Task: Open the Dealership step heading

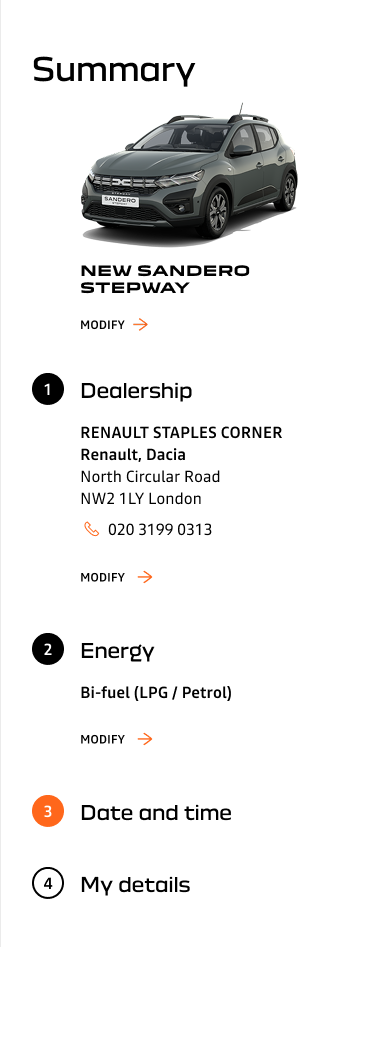Action: pyautogui.click(x=137, y=390)
